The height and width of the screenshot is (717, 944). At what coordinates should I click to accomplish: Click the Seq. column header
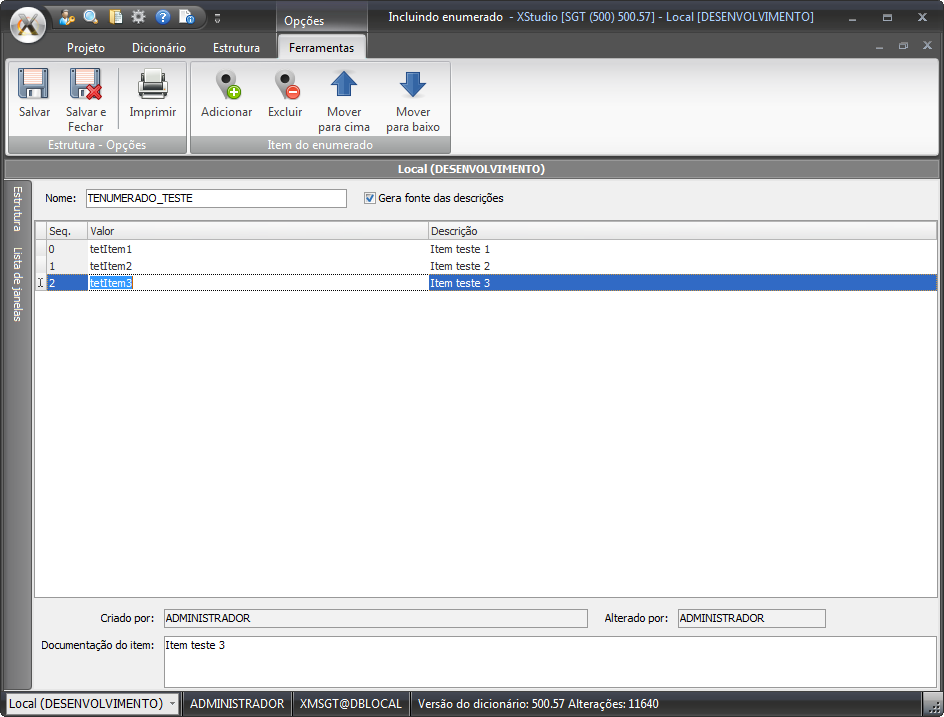point(67,231)
